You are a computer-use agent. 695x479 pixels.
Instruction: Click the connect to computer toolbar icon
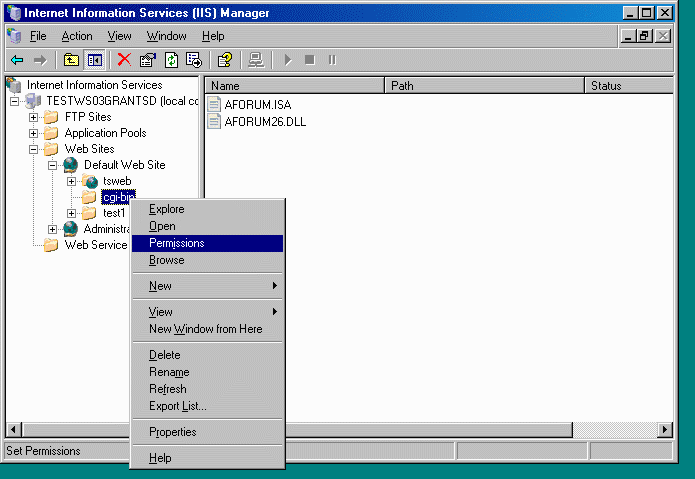click(256, 60)
